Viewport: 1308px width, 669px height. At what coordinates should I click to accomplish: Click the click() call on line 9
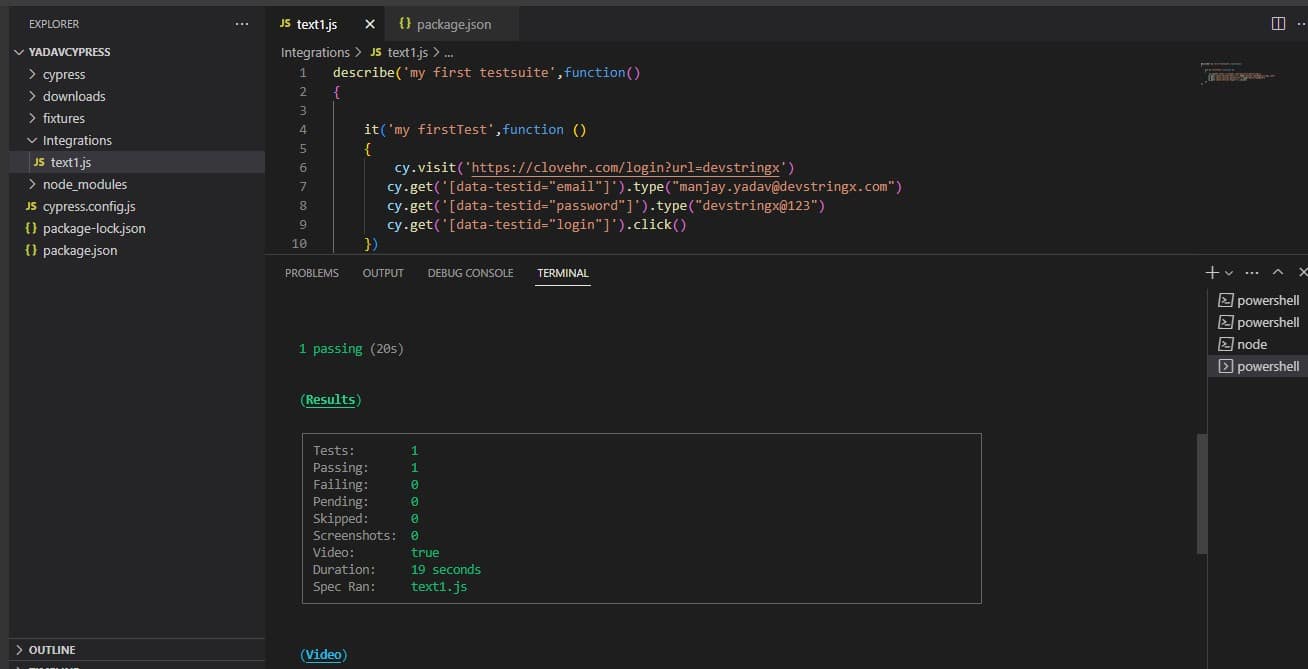coord(662,224)
